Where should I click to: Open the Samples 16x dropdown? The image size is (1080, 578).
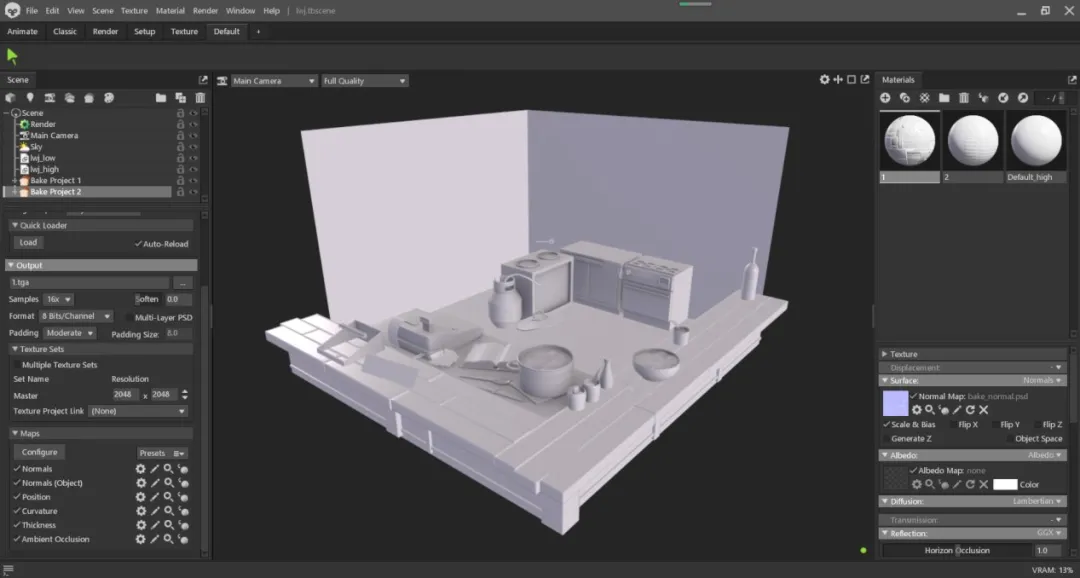tap(60, 299)
